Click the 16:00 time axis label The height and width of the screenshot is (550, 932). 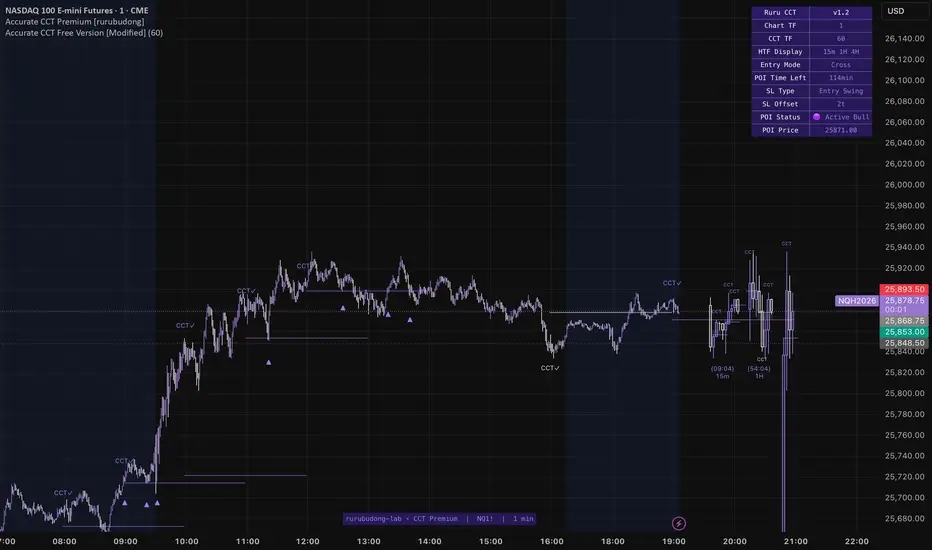click(552, 541)
